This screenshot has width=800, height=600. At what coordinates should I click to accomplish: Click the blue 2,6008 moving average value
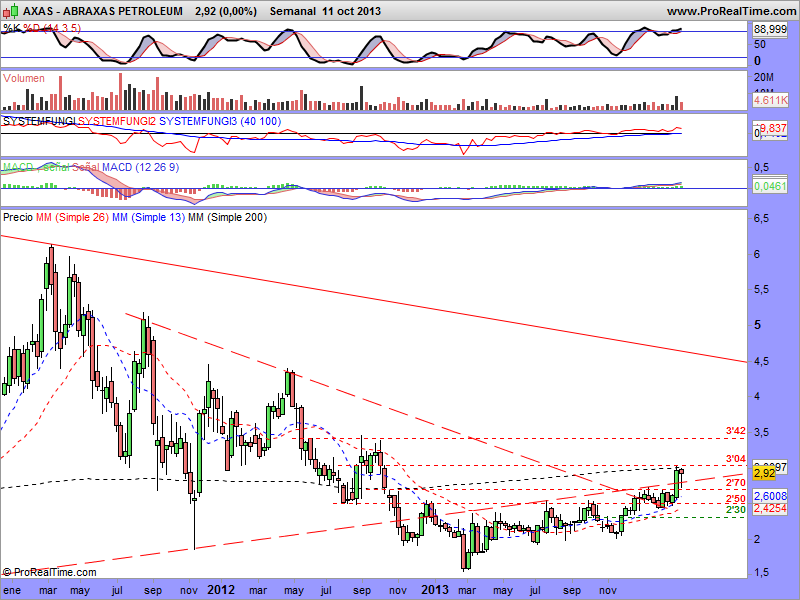click(x=770, y=496)
